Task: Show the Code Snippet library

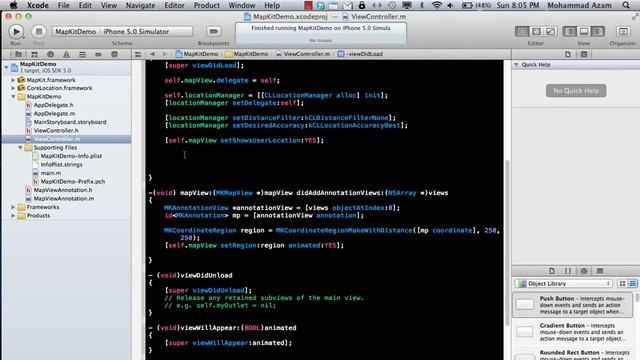Action: pos(568,271)
